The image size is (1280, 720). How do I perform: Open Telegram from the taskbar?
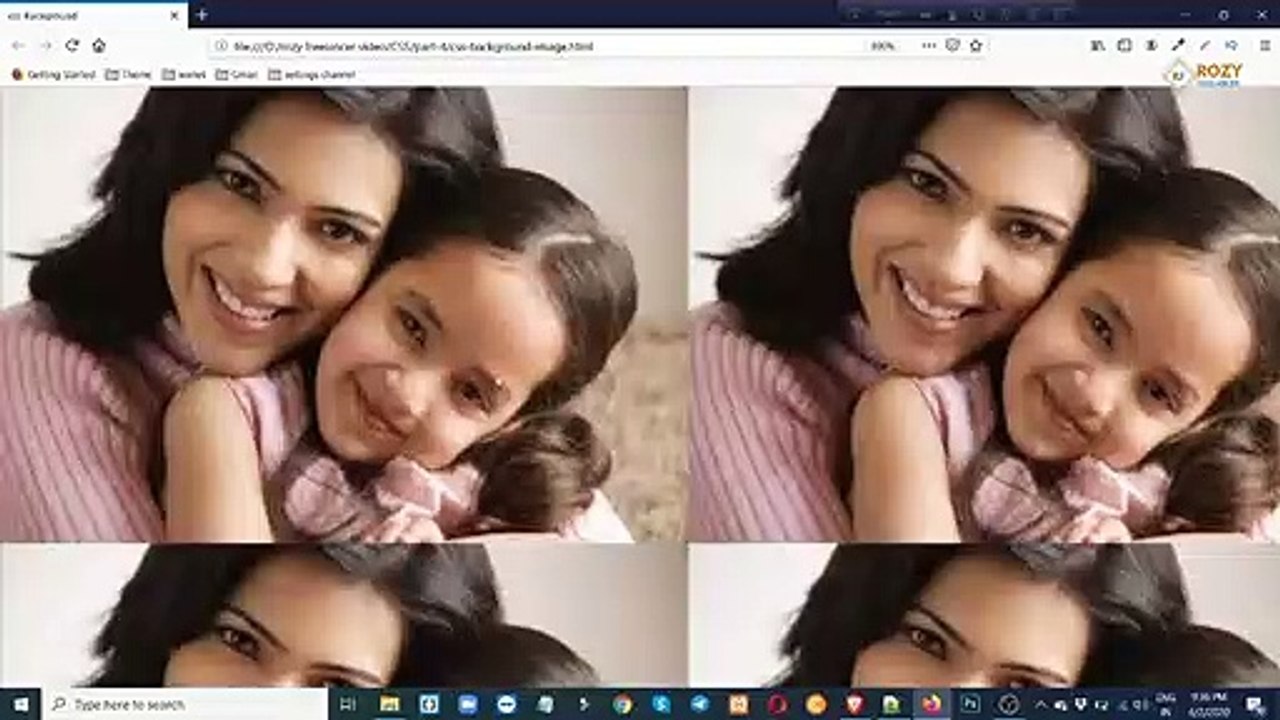[700, 704]
